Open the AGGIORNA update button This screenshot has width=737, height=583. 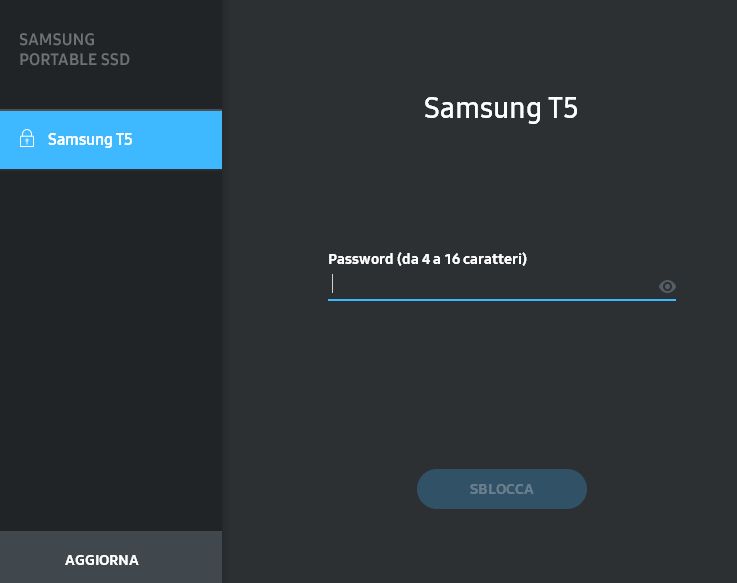[x=111, y=557]
